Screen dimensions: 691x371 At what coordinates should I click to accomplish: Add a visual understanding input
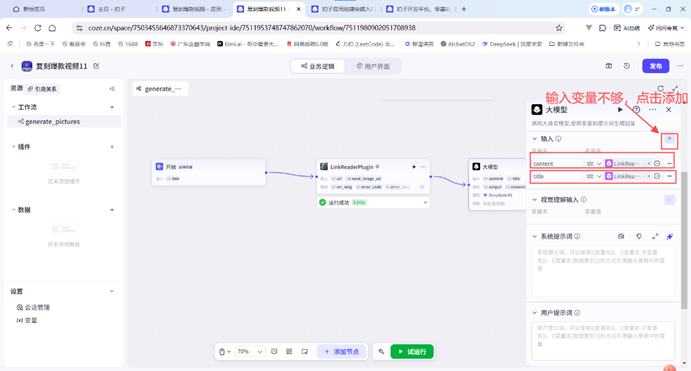point(669,200)
